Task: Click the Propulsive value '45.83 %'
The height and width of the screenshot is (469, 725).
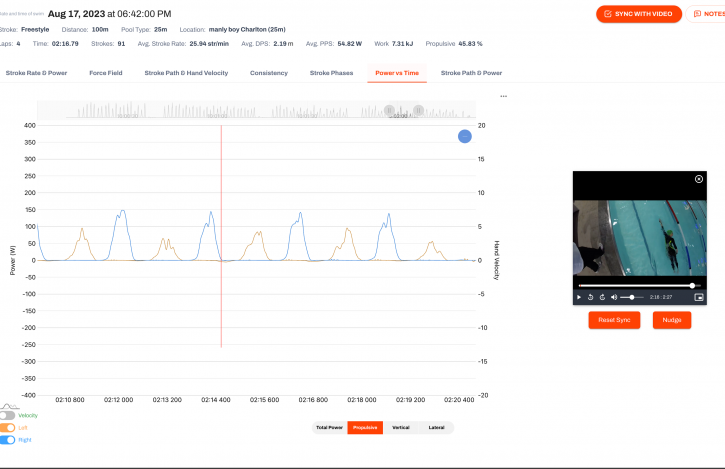Action: click(x=470, y=44)
